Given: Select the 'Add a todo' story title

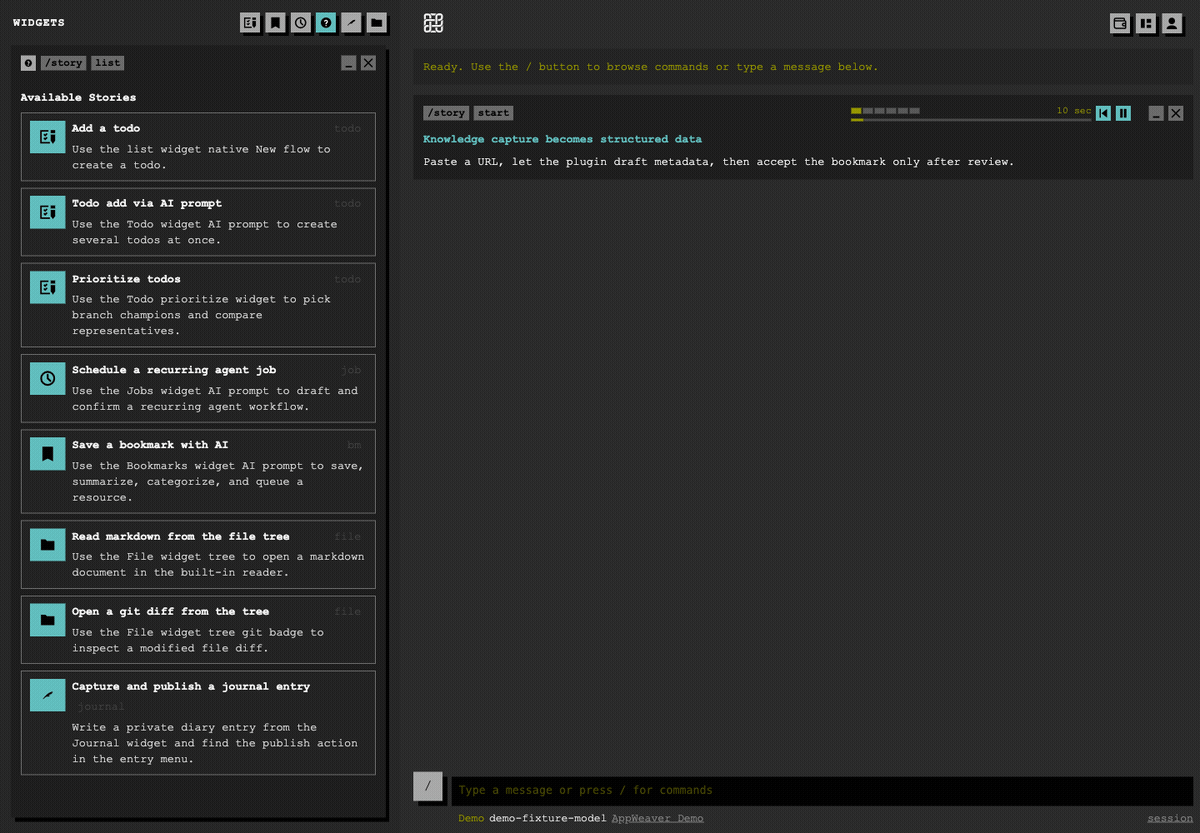Looking at the screenshot, I should tap(106, 128).
